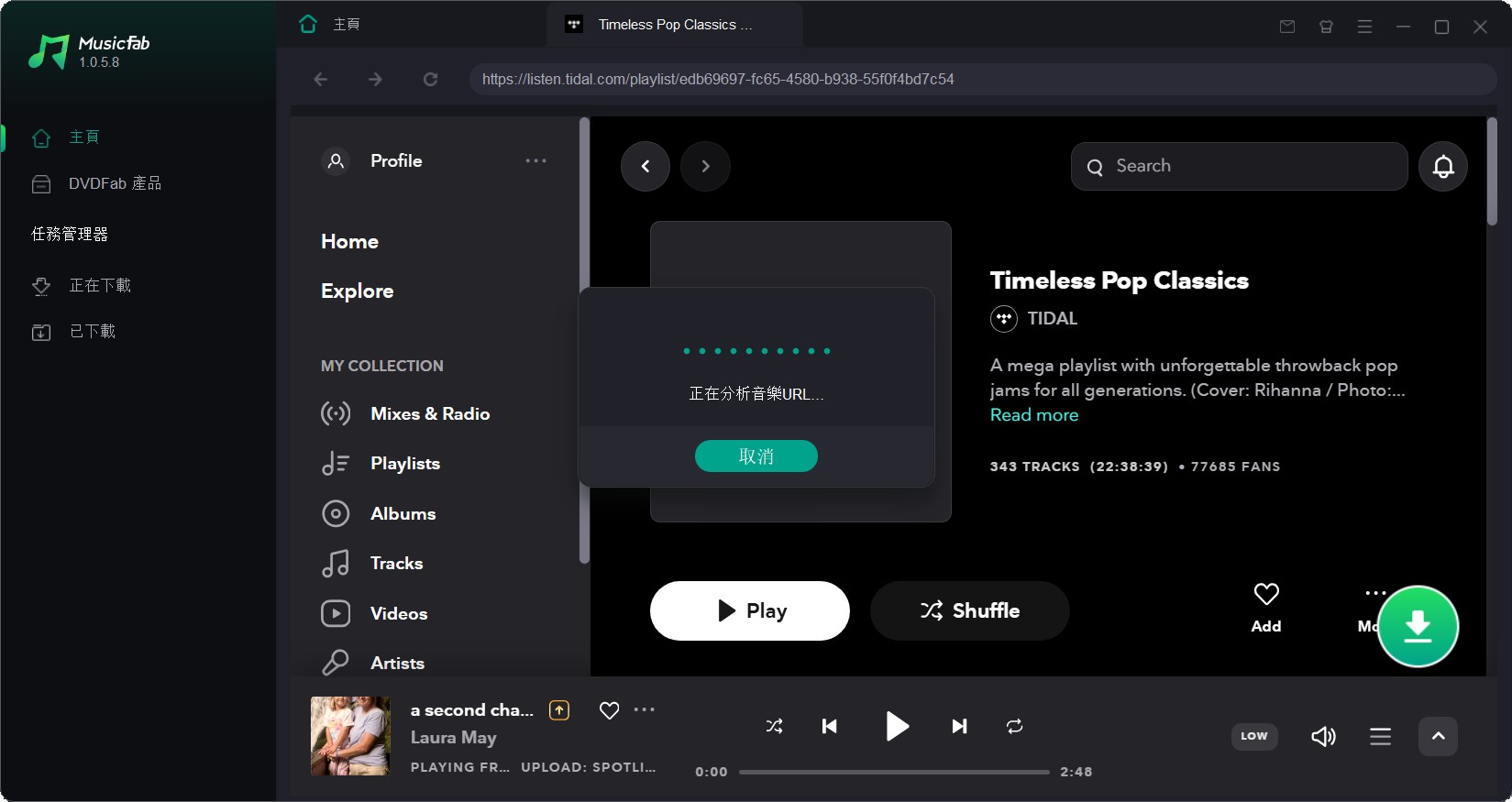Screen dimensions: 1512x802
Task: Open the 已下載 downloaded list
Action: pos(73,332)
